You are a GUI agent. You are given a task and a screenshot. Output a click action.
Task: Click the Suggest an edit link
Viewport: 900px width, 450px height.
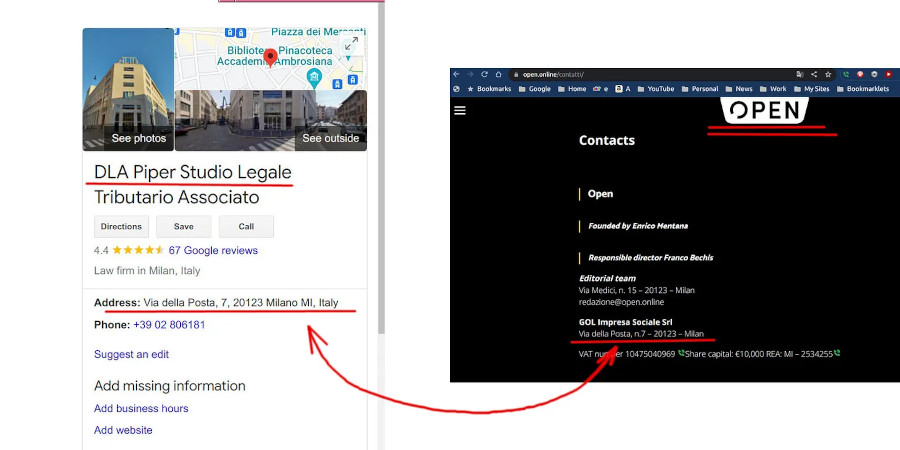tap(131, 354)
